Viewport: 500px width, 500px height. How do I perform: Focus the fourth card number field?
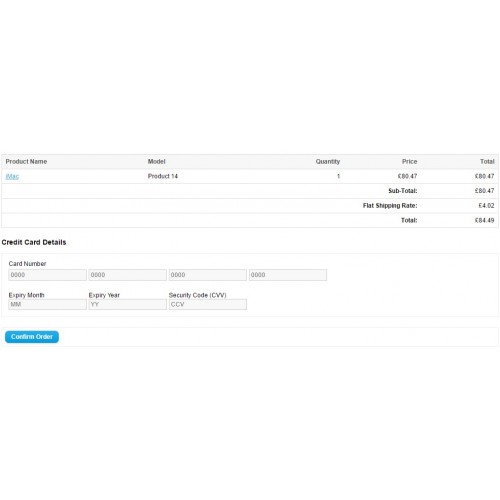click(x=288, y=275)
